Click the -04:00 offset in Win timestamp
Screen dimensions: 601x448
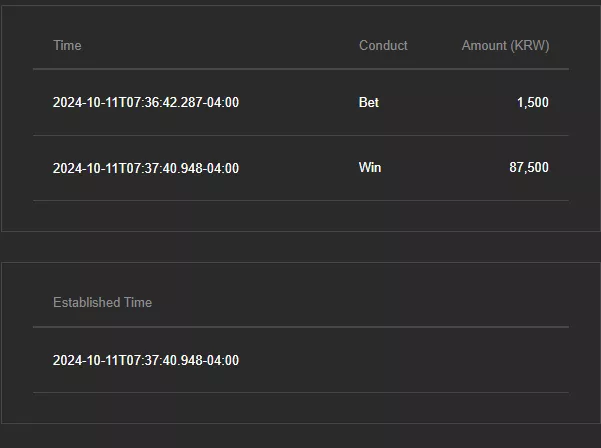click(221, 168)
